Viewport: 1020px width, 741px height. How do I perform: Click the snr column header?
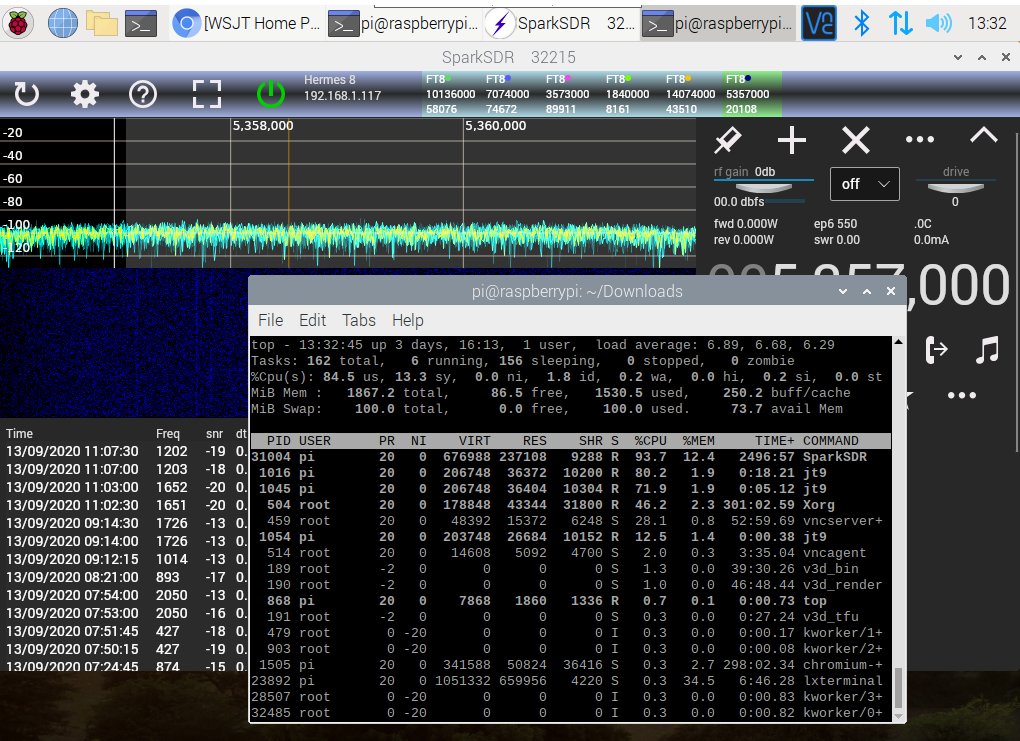pyautogui.click(x=215, y=433)
